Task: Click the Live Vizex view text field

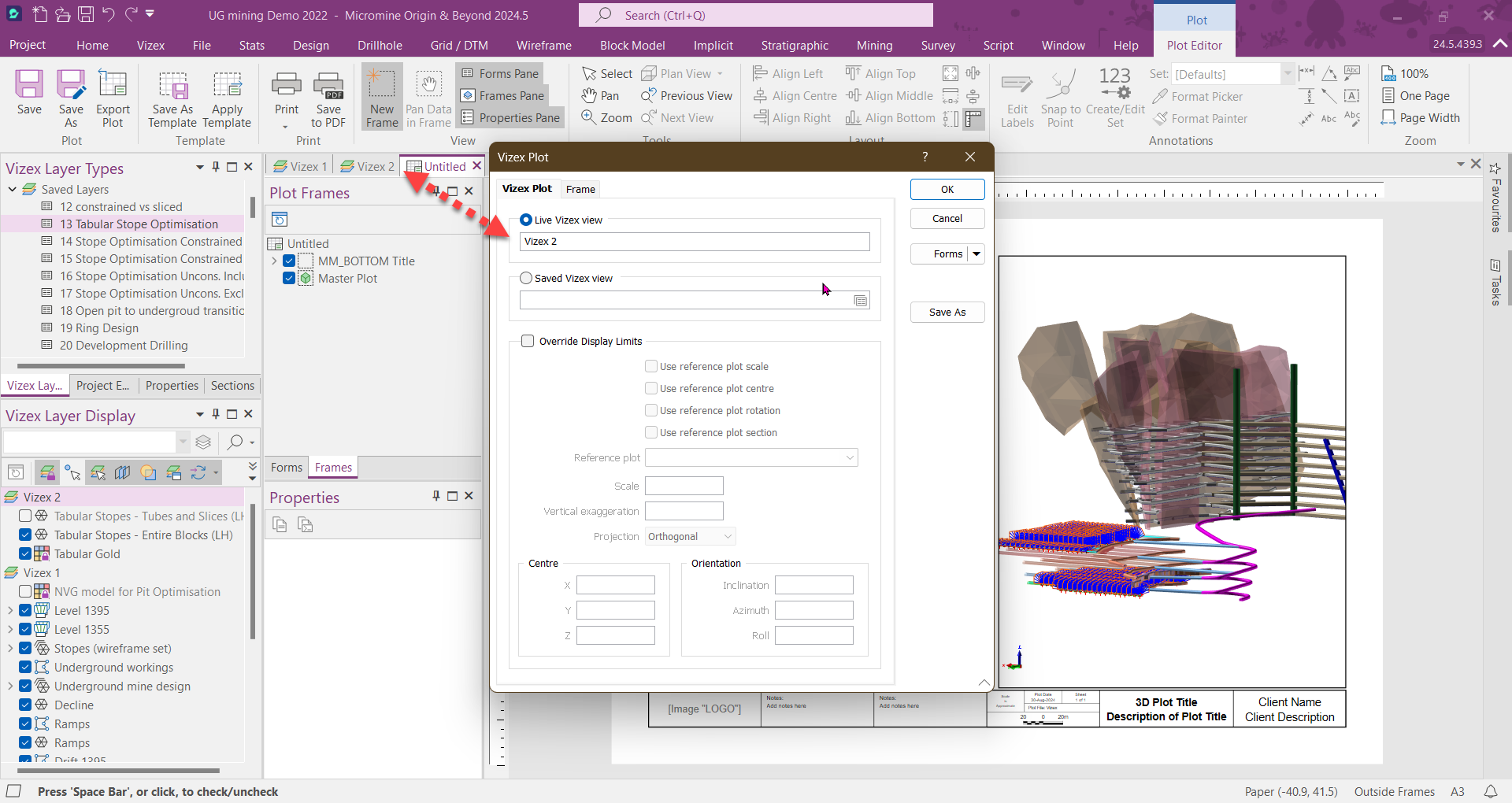Action: coord(694,242)
